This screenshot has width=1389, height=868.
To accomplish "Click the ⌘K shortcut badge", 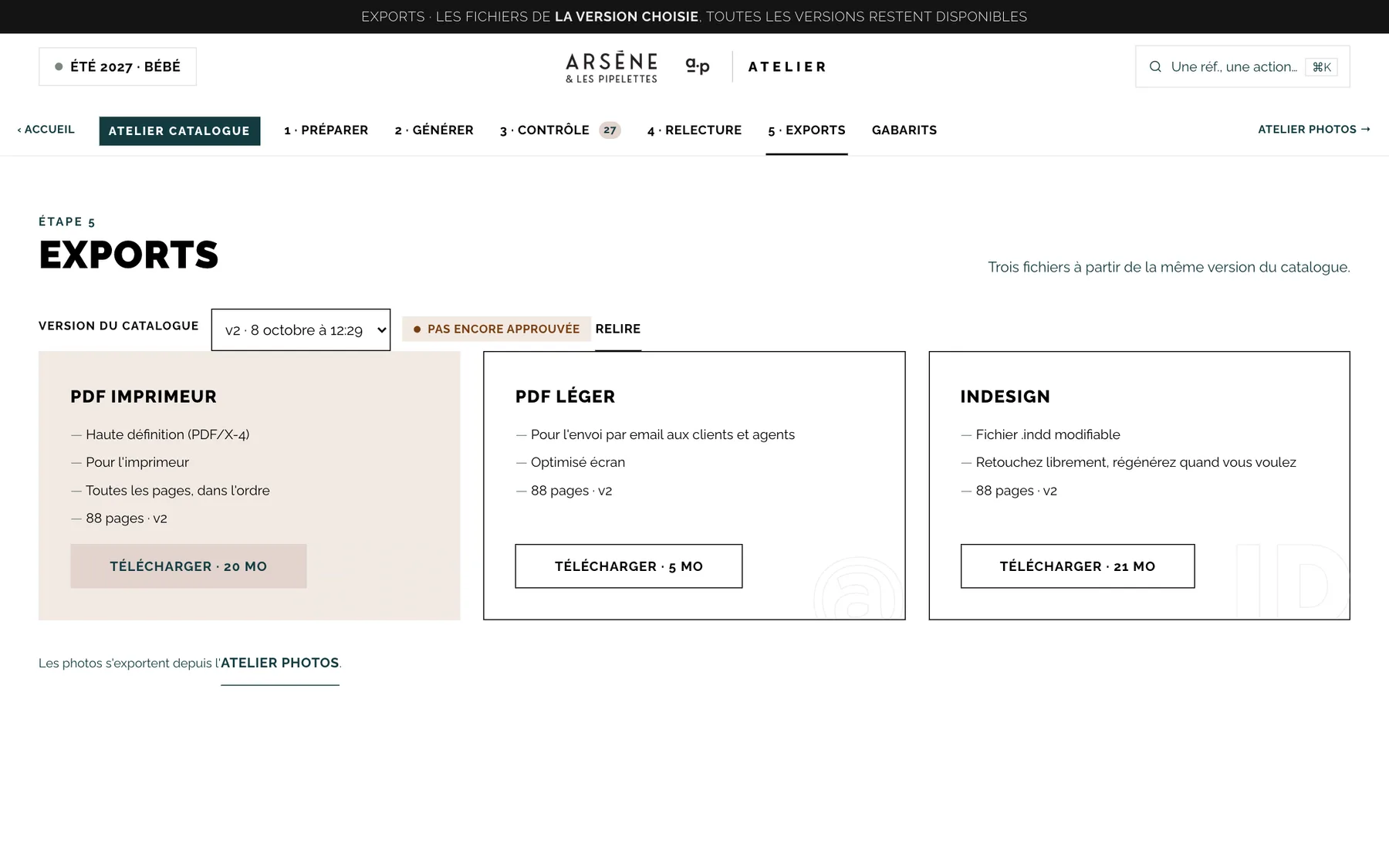I will click(x=1321, y=67).
